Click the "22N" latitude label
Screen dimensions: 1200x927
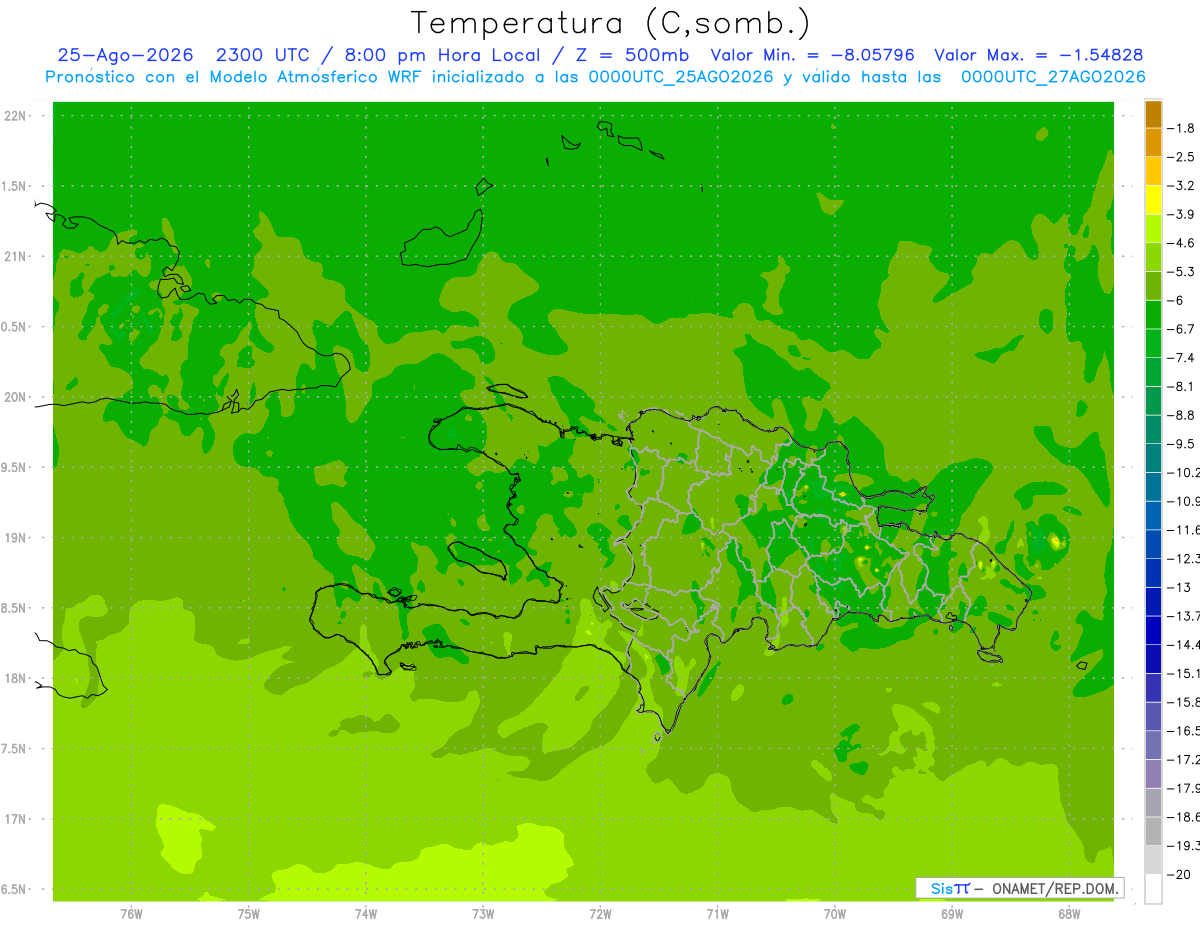coord(16,116)
